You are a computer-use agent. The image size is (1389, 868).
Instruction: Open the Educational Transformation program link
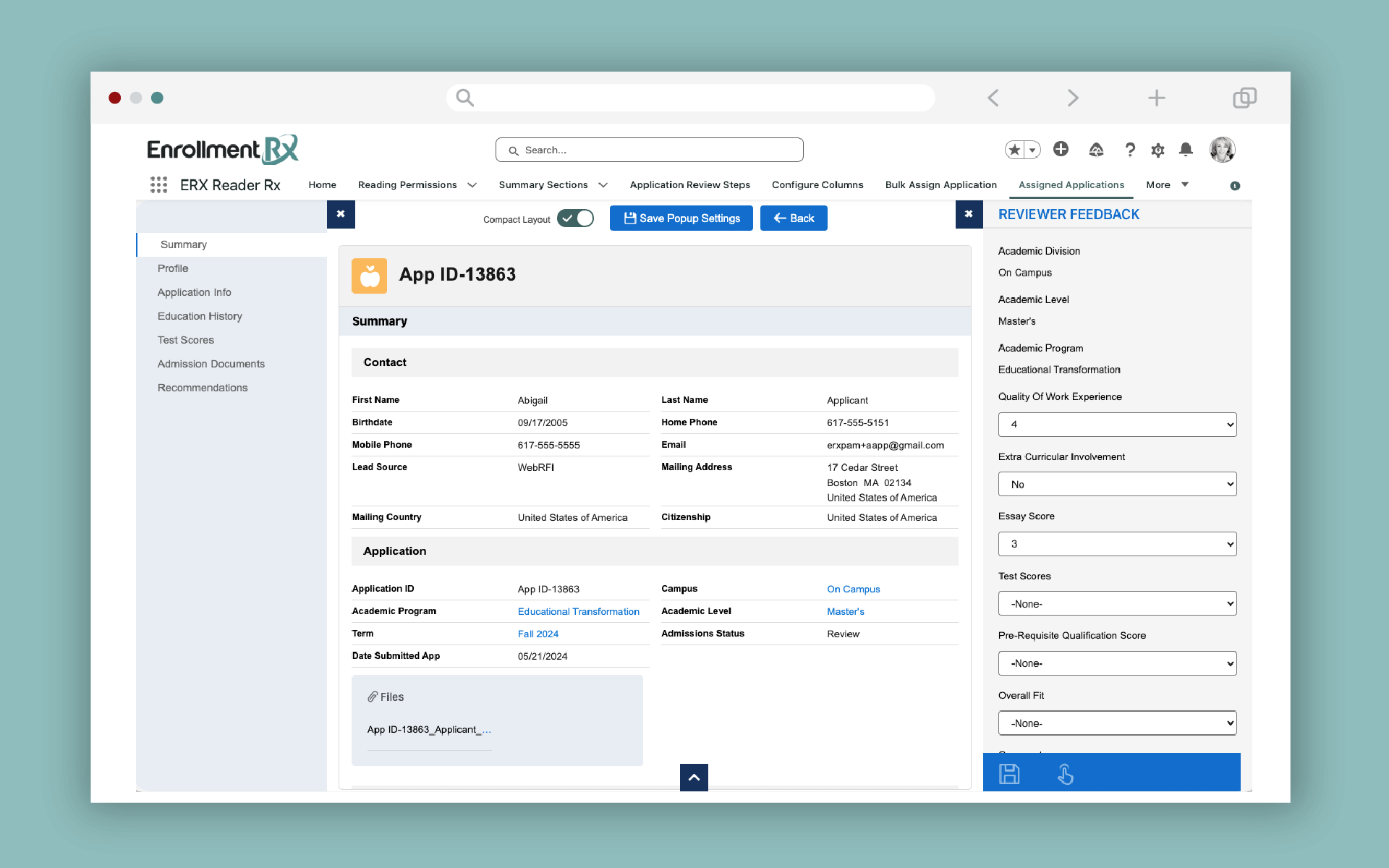[578, 612]
